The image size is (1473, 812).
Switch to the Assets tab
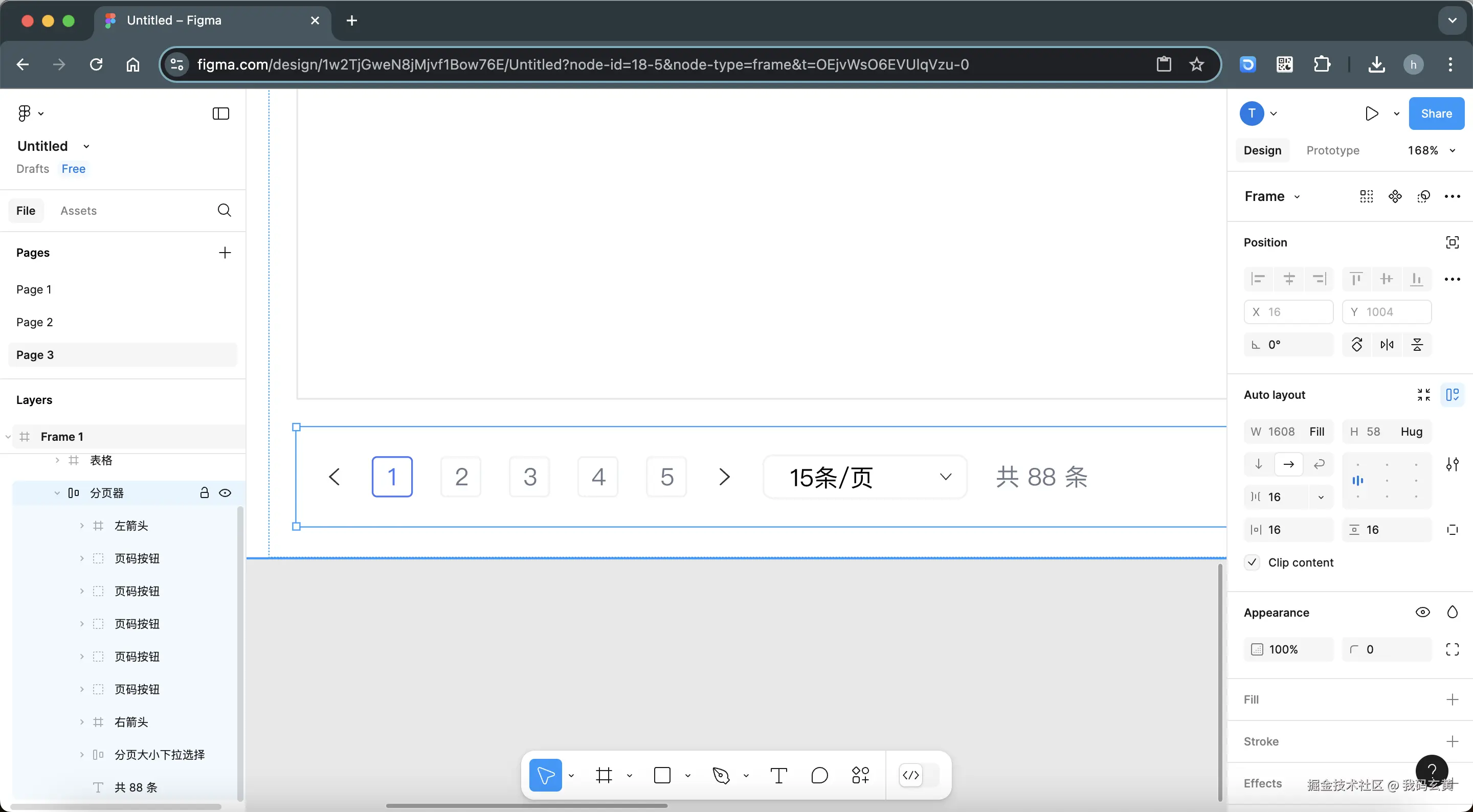[x=78, y=211]
